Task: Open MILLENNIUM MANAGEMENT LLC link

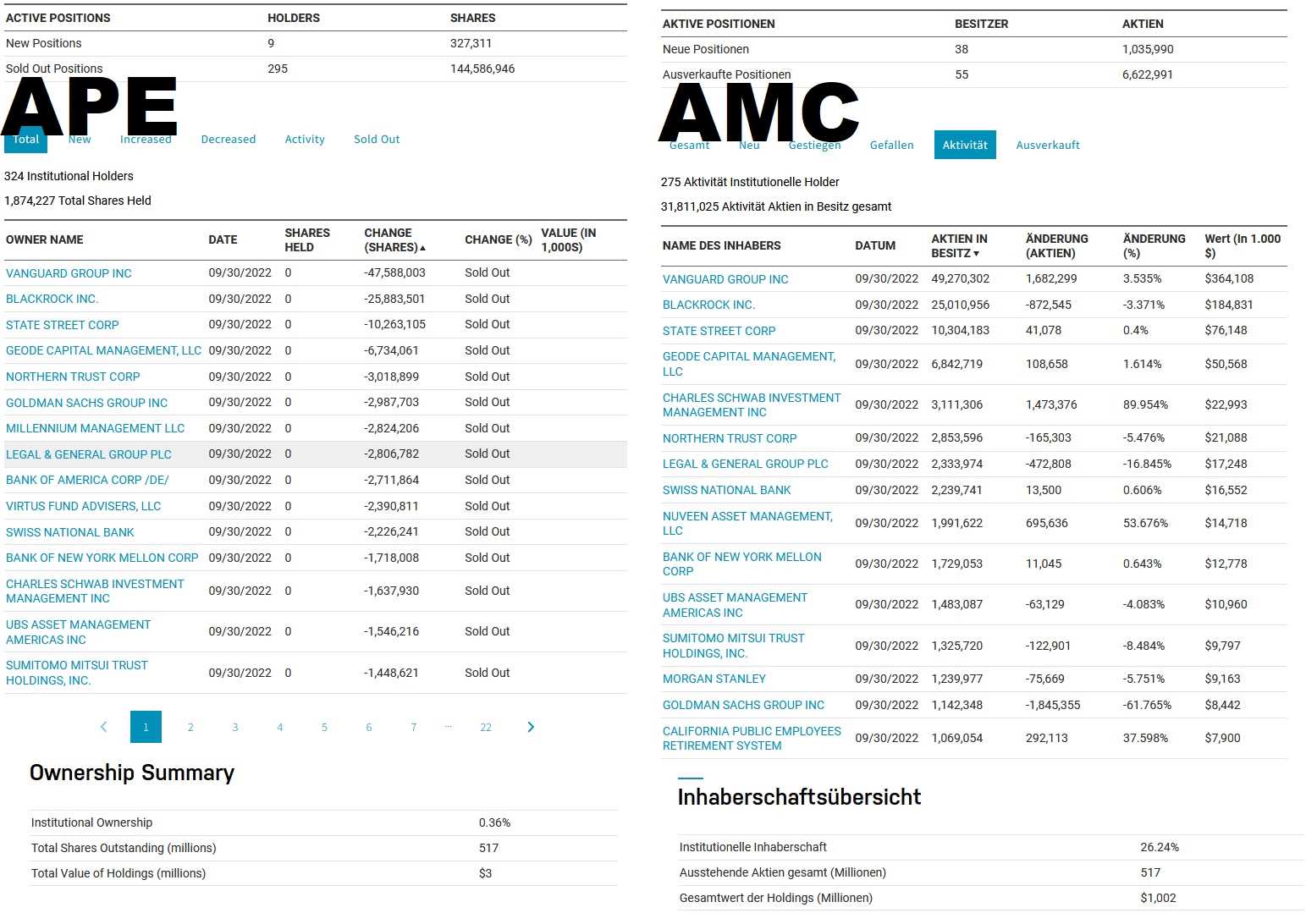Action: (x=95, y=428)
